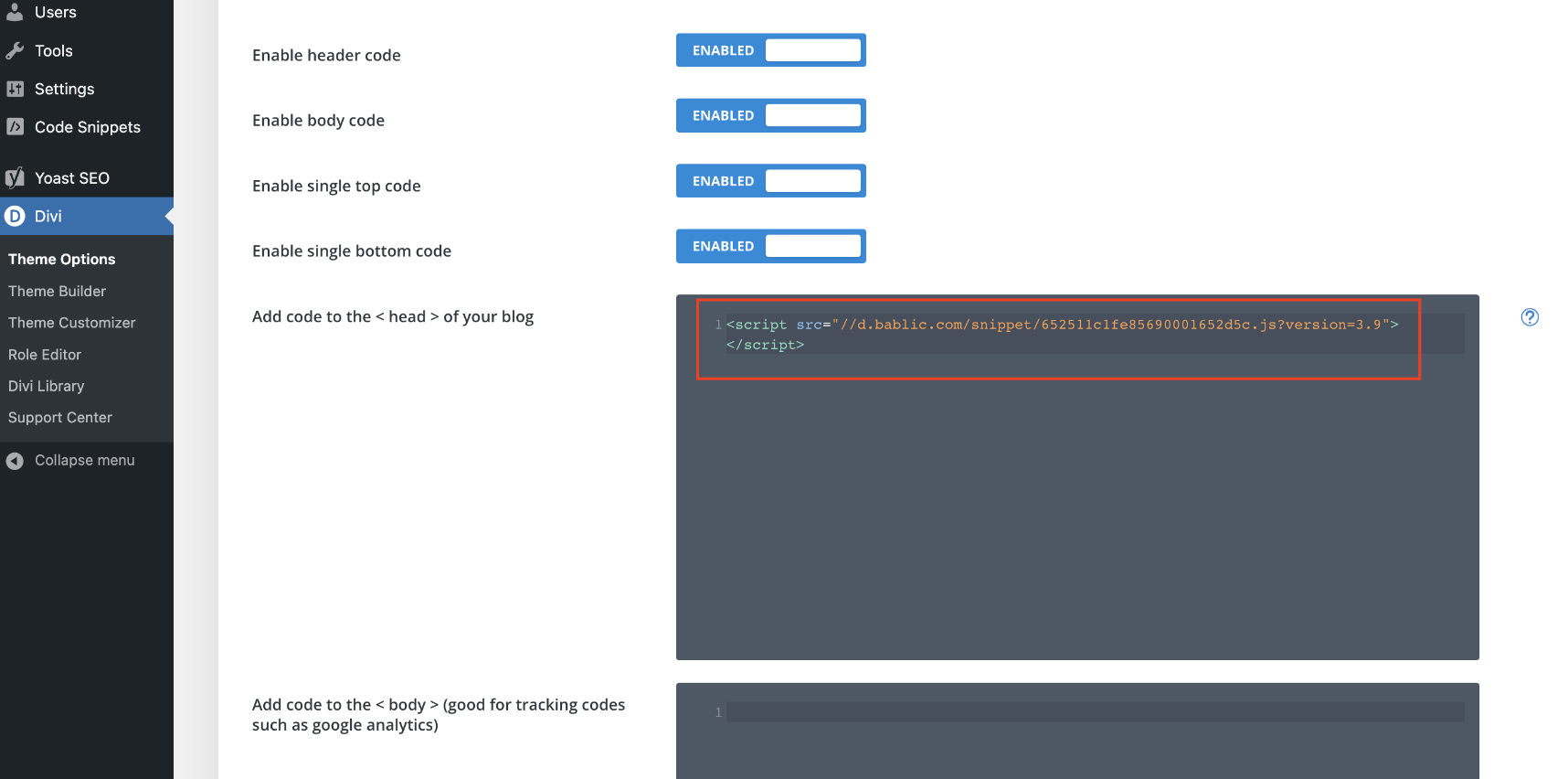Click the Users person icon in sidebar

point(15,12)
